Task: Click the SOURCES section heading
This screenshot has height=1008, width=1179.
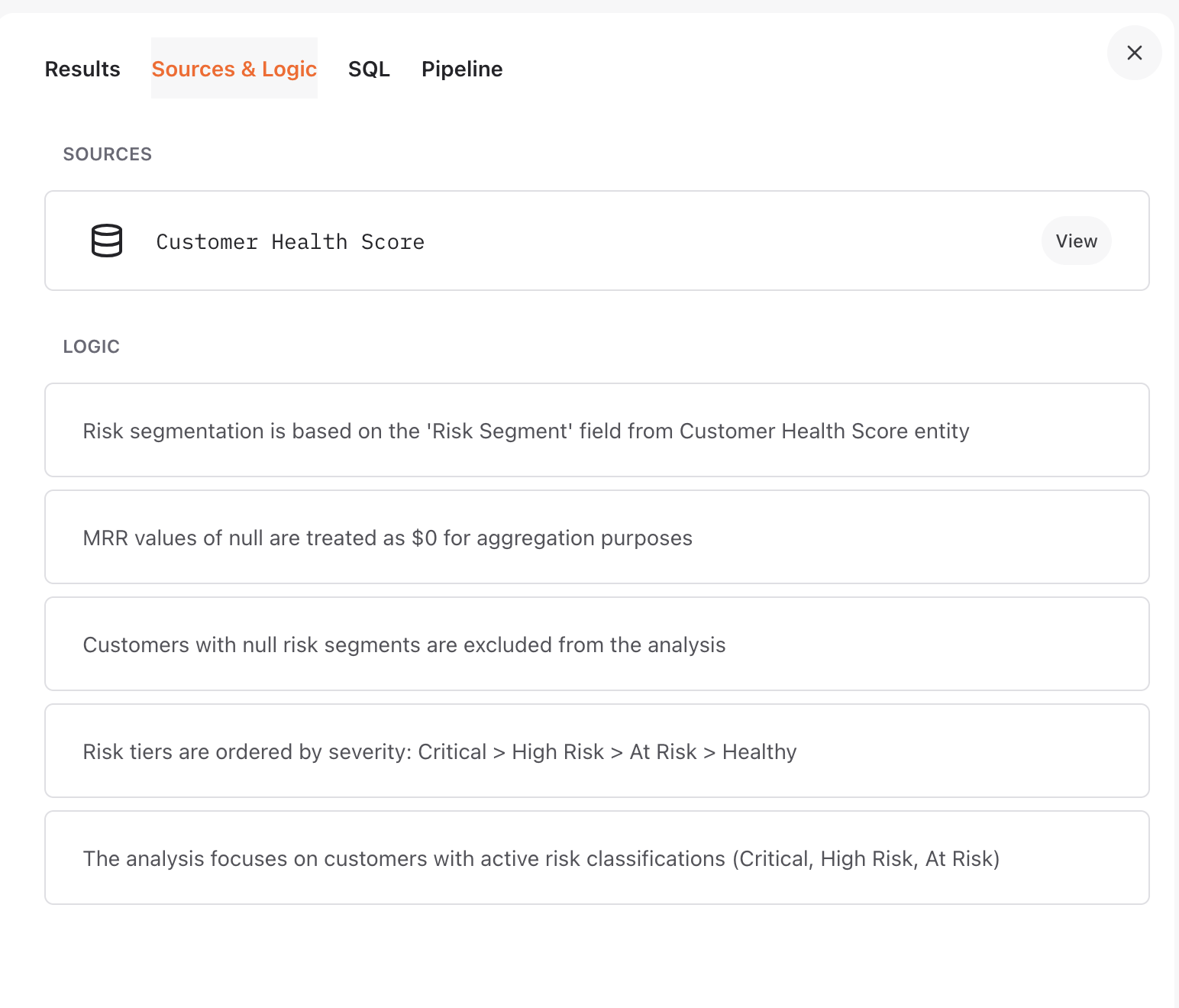Action: pyautogui.click(x=108, y=154)
